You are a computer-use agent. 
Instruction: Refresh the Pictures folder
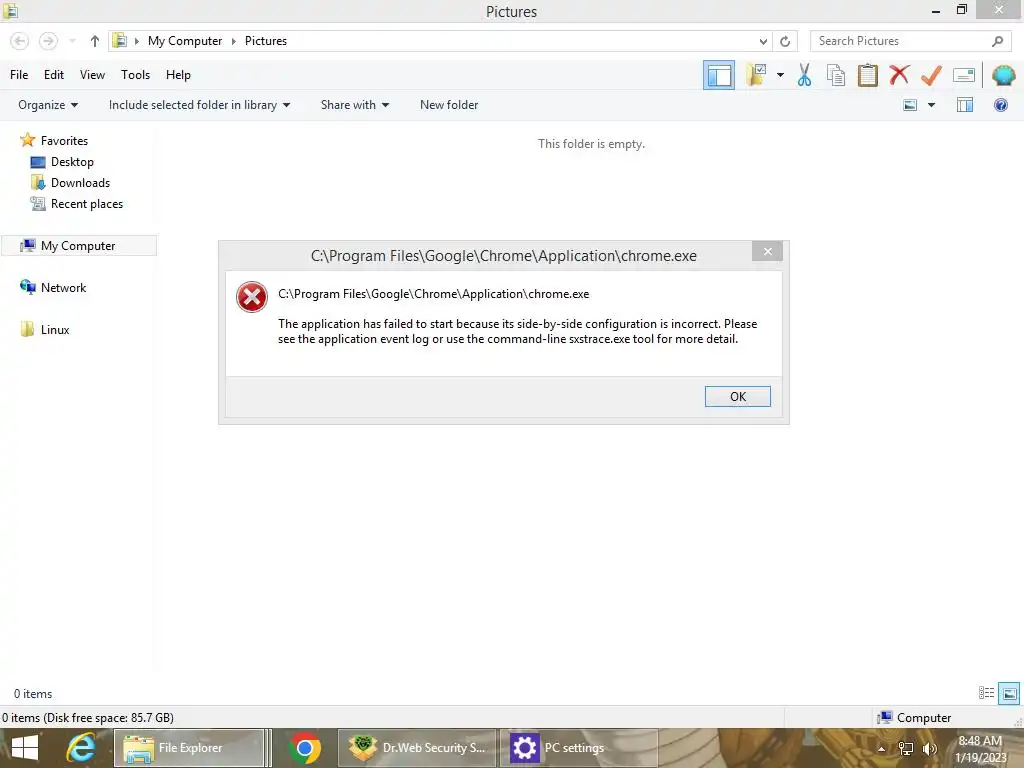click(785, 41)
